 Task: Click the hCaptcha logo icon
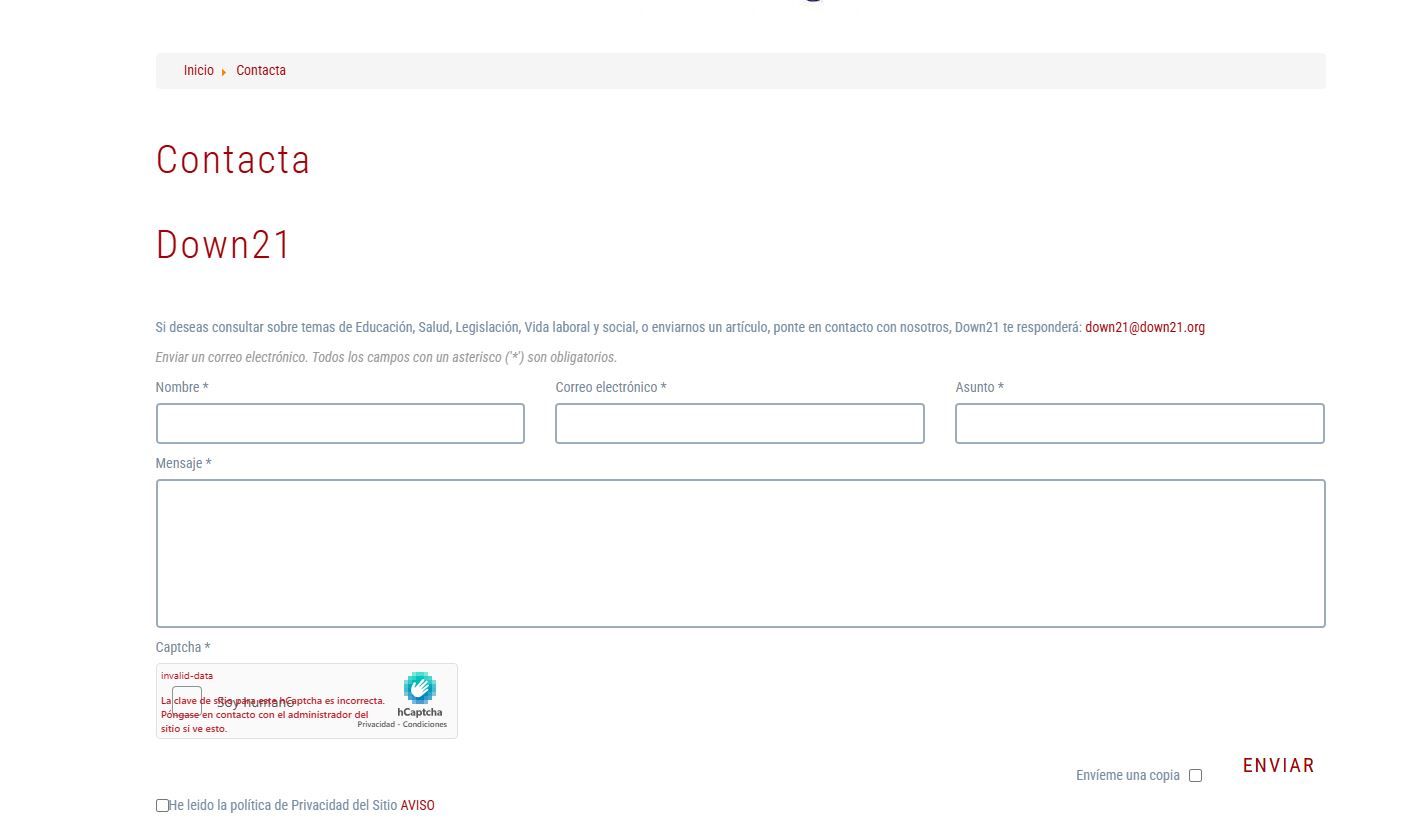(420, 688)
